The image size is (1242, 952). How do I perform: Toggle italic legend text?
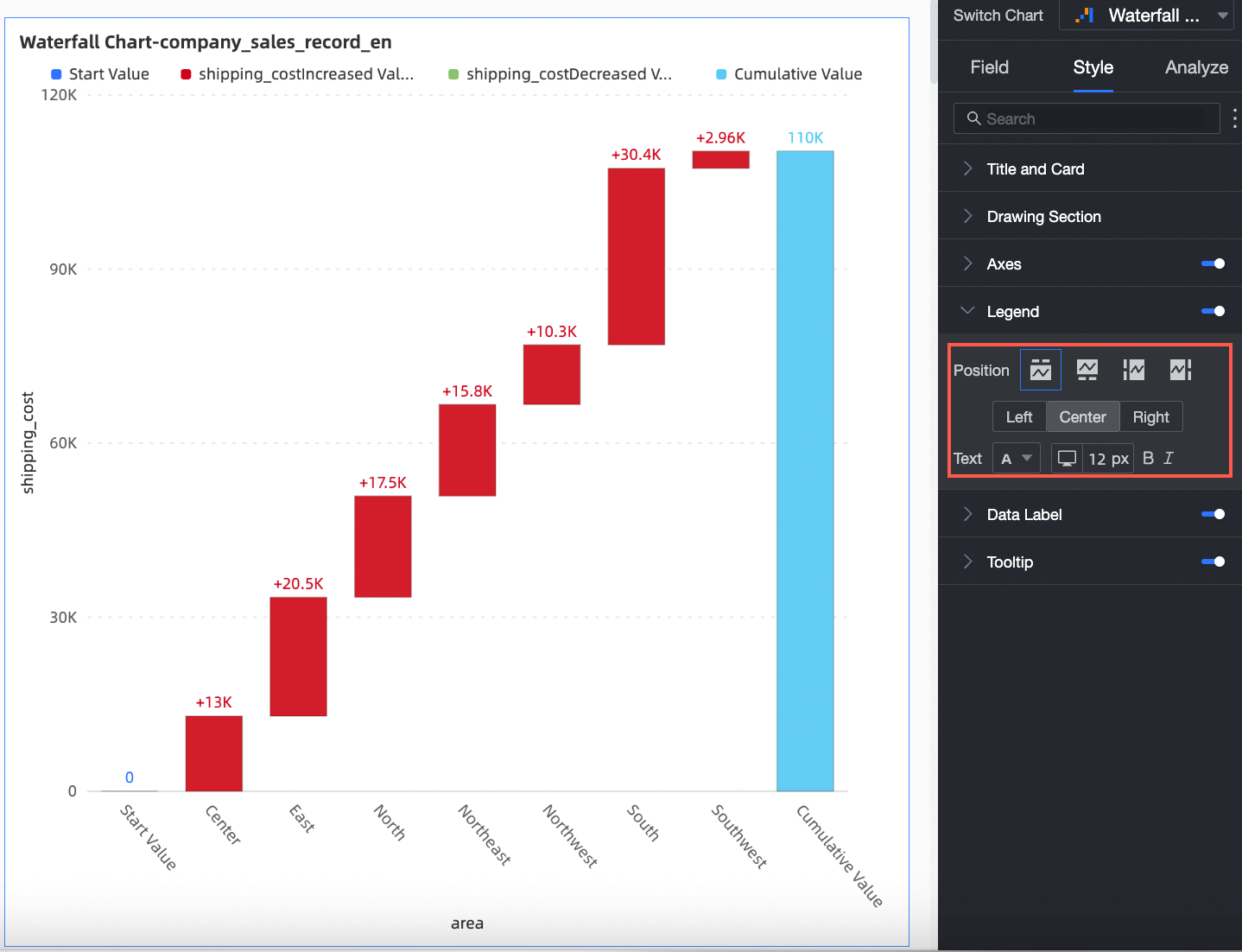pos(1169,458)
